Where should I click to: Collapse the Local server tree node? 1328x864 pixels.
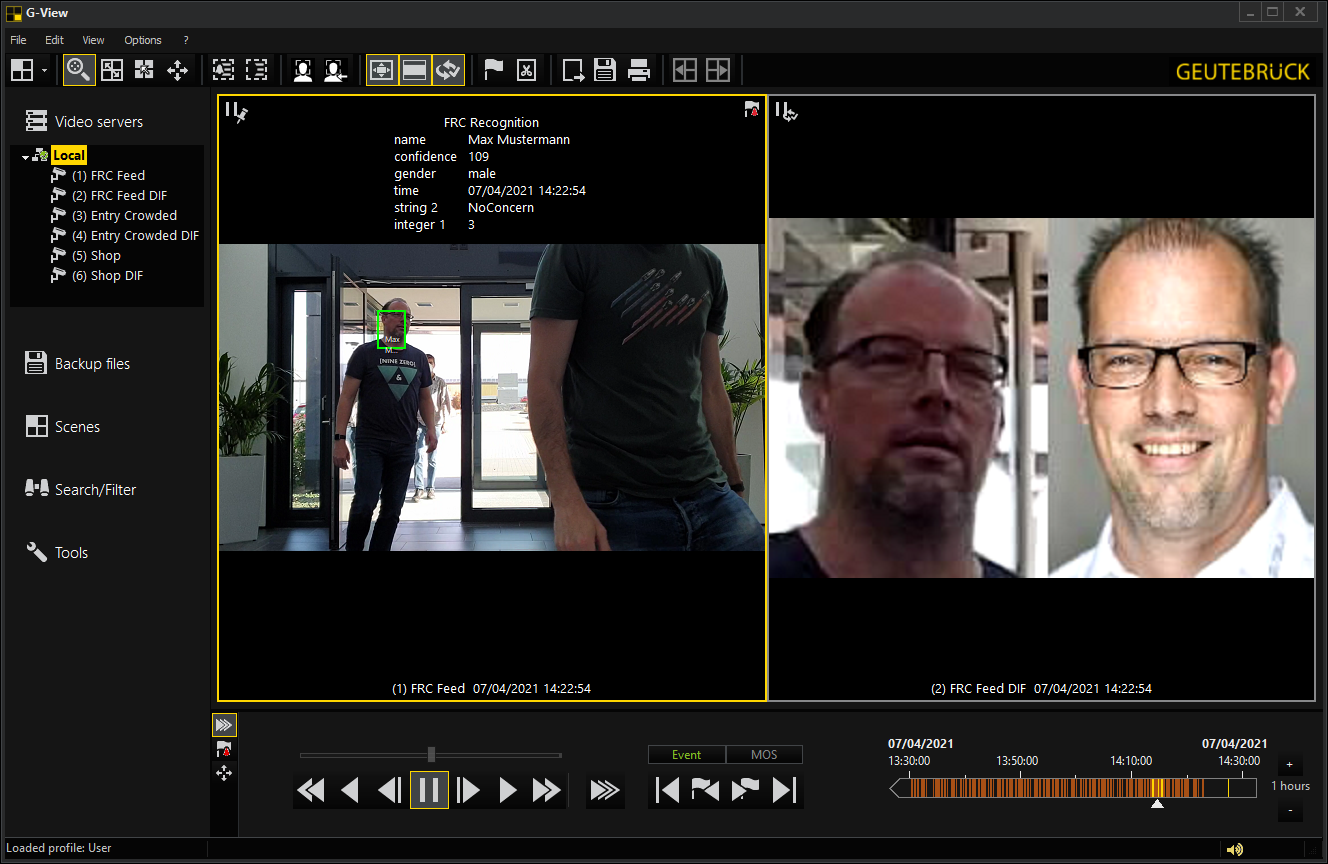click(x=25, y=157)
